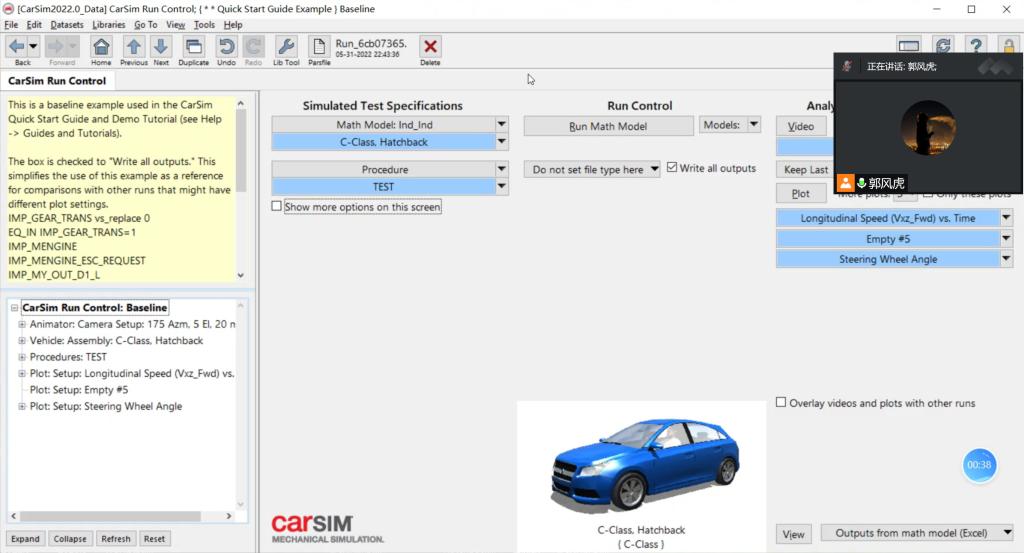
Task: Open the Libraries menu
Action: (x=108, y=24)
